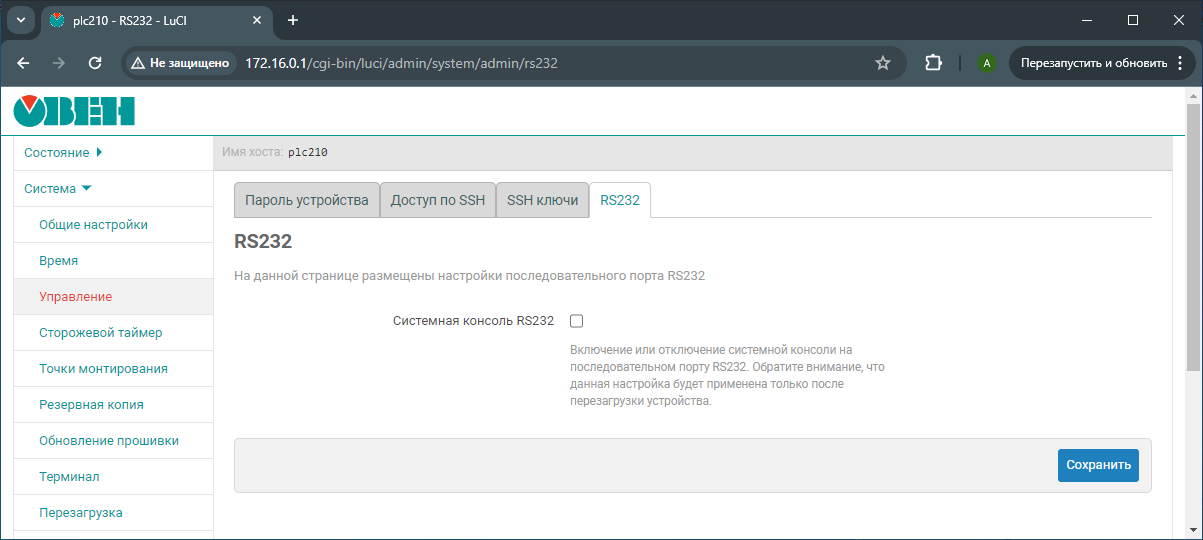Screen dimensions: 1203x540
Task: Navigate to Обновление прошивки page
Action: 108,441
